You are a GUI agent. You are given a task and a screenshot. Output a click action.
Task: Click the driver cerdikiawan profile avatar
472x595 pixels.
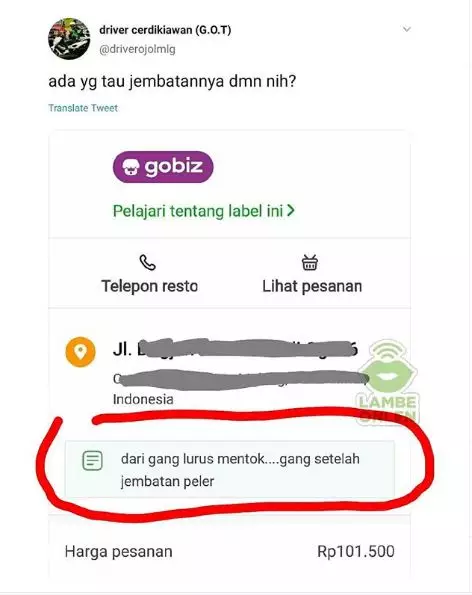pos(69,39)
